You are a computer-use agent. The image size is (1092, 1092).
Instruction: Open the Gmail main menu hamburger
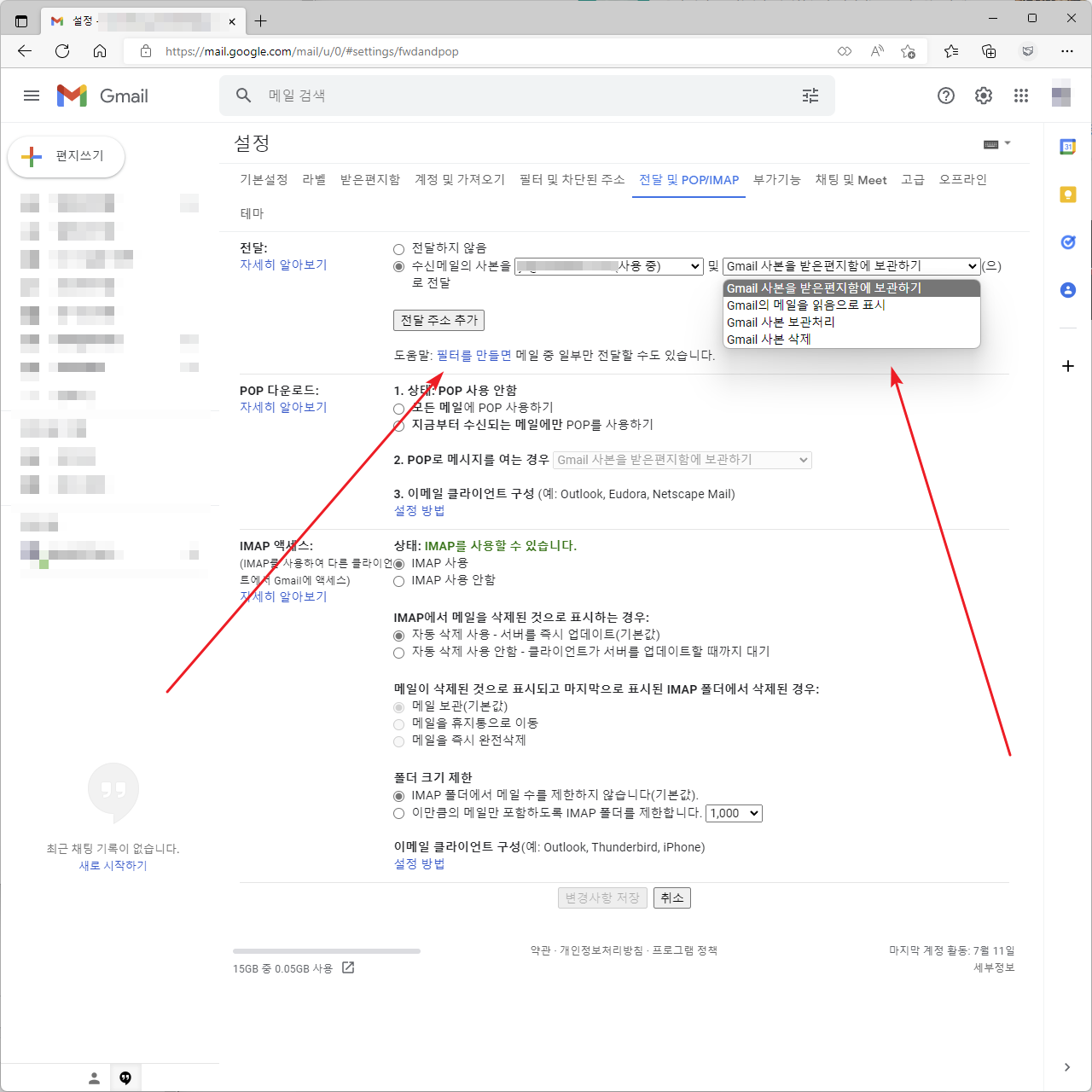tap(32, 96)
